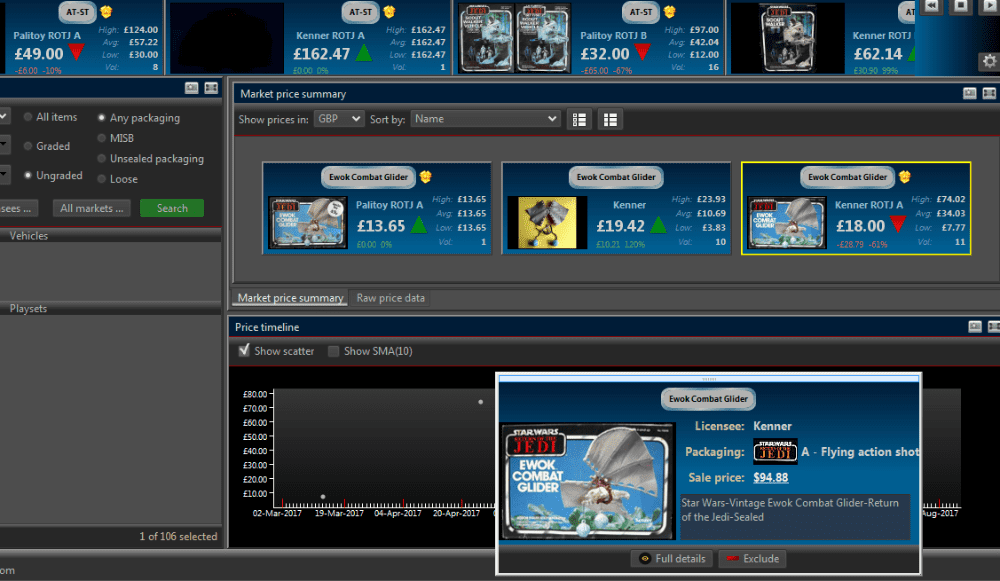Select the Ungraded radio button
Viewport: 1000px width, 581px height.
click(x=28, y=175)
